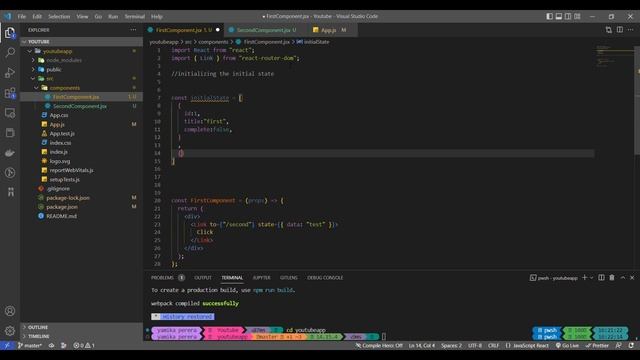640x360 pixels.
Task: Click UTF-8 encoding in status bar
Action: point(475,345)
